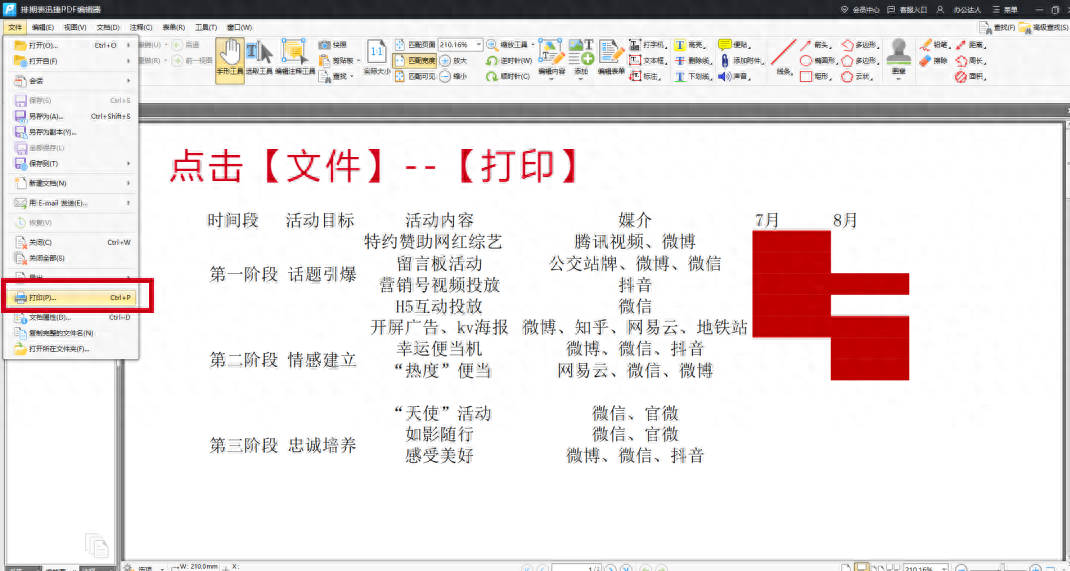Select the 打字机 typewriter tool
Viewport: 1070px width, 571px height.
647,44
